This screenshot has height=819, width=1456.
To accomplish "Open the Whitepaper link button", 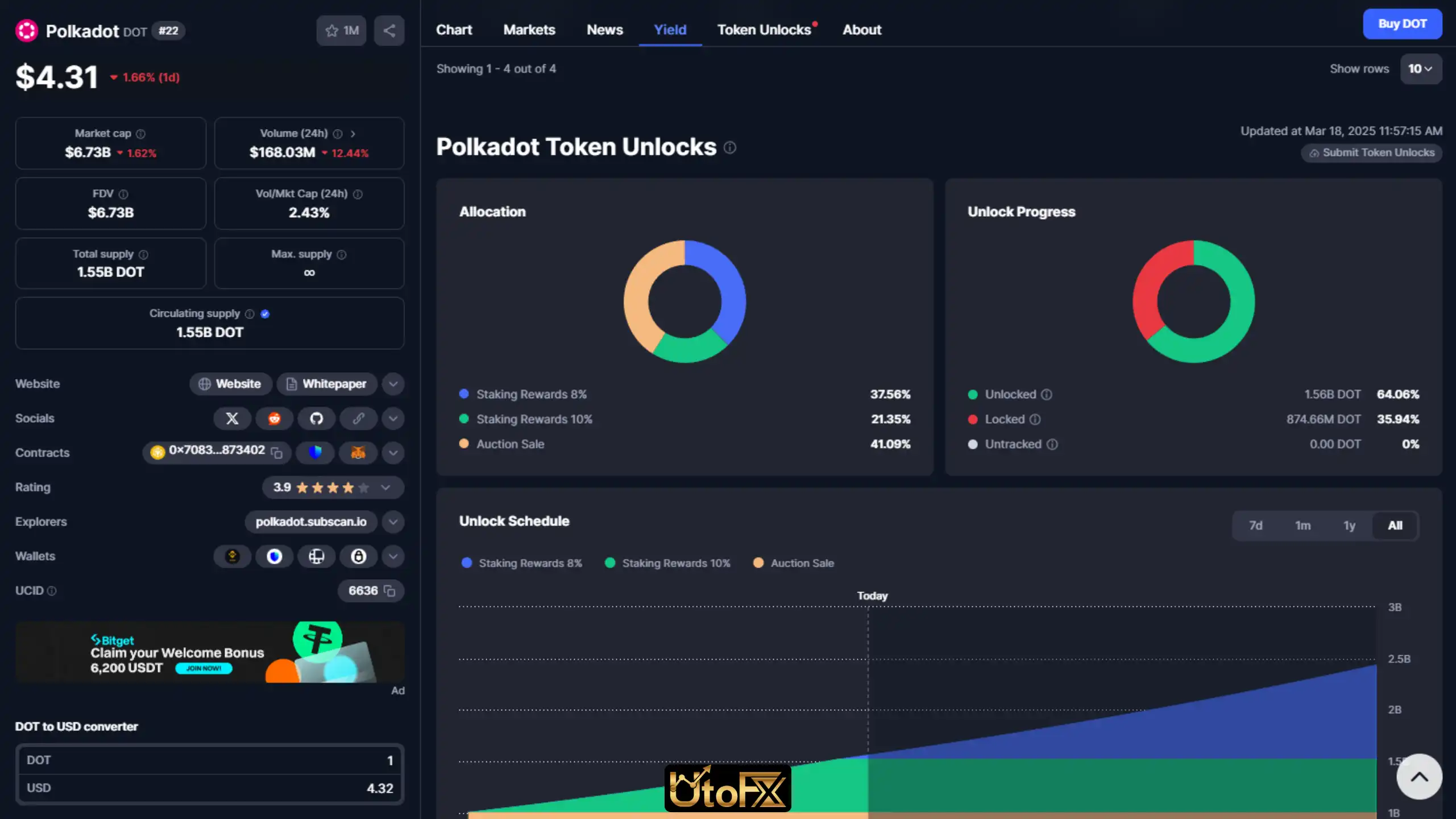I will click(x=327, y=384).
